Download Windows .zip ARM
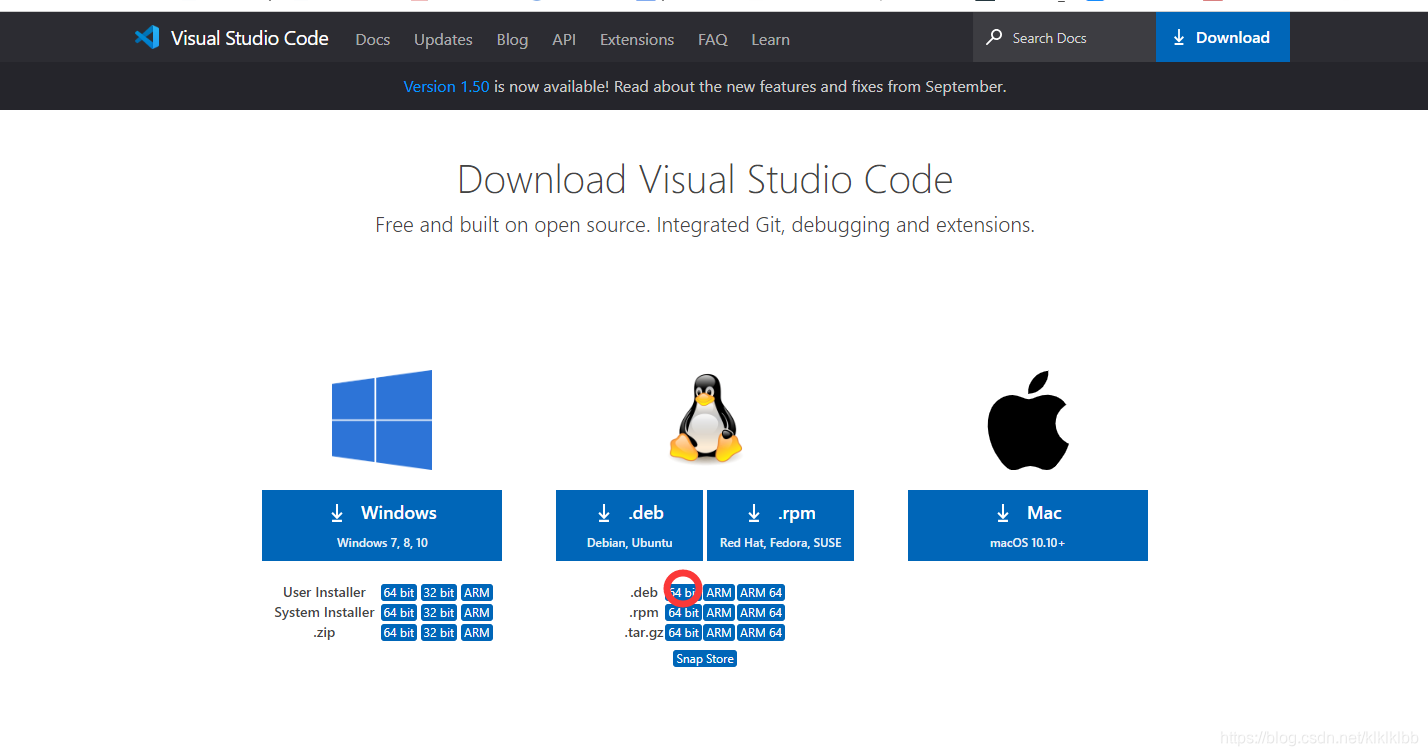Image resolution: width=1428 pixels, height=756 pixels. (477, 633)
